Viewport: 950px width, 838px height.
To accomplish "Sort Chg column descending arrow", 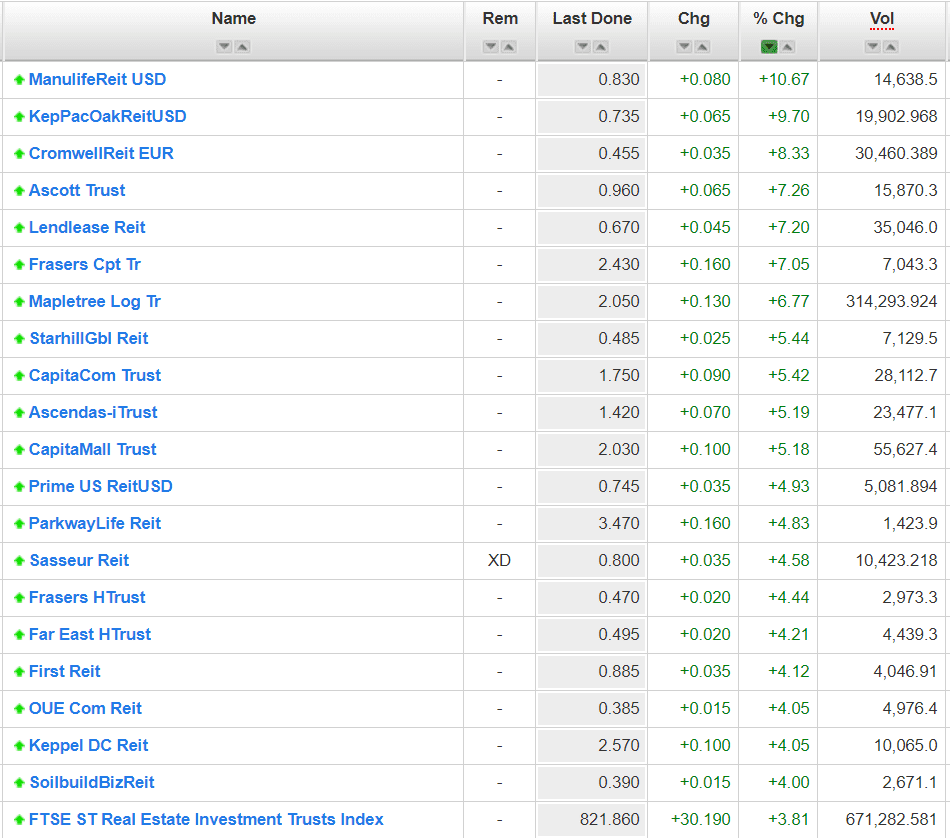I will pyautogui.click(x=685, y=47).
